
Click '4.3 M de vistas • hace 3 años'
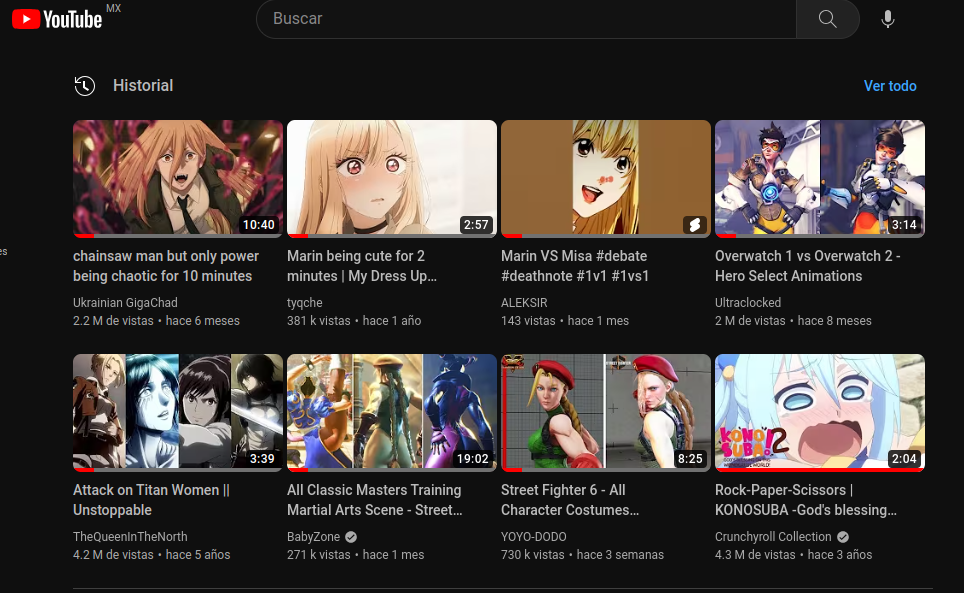point(794,555)
